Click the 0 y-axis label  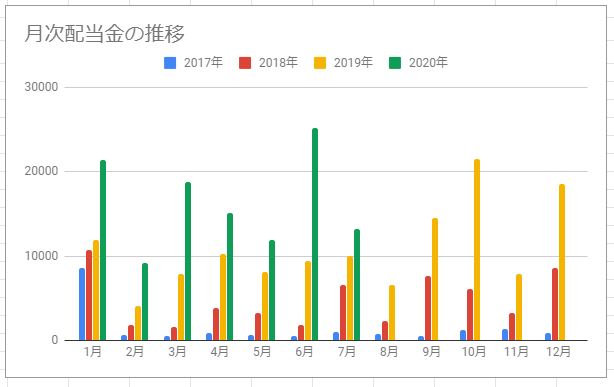(55, 340)
